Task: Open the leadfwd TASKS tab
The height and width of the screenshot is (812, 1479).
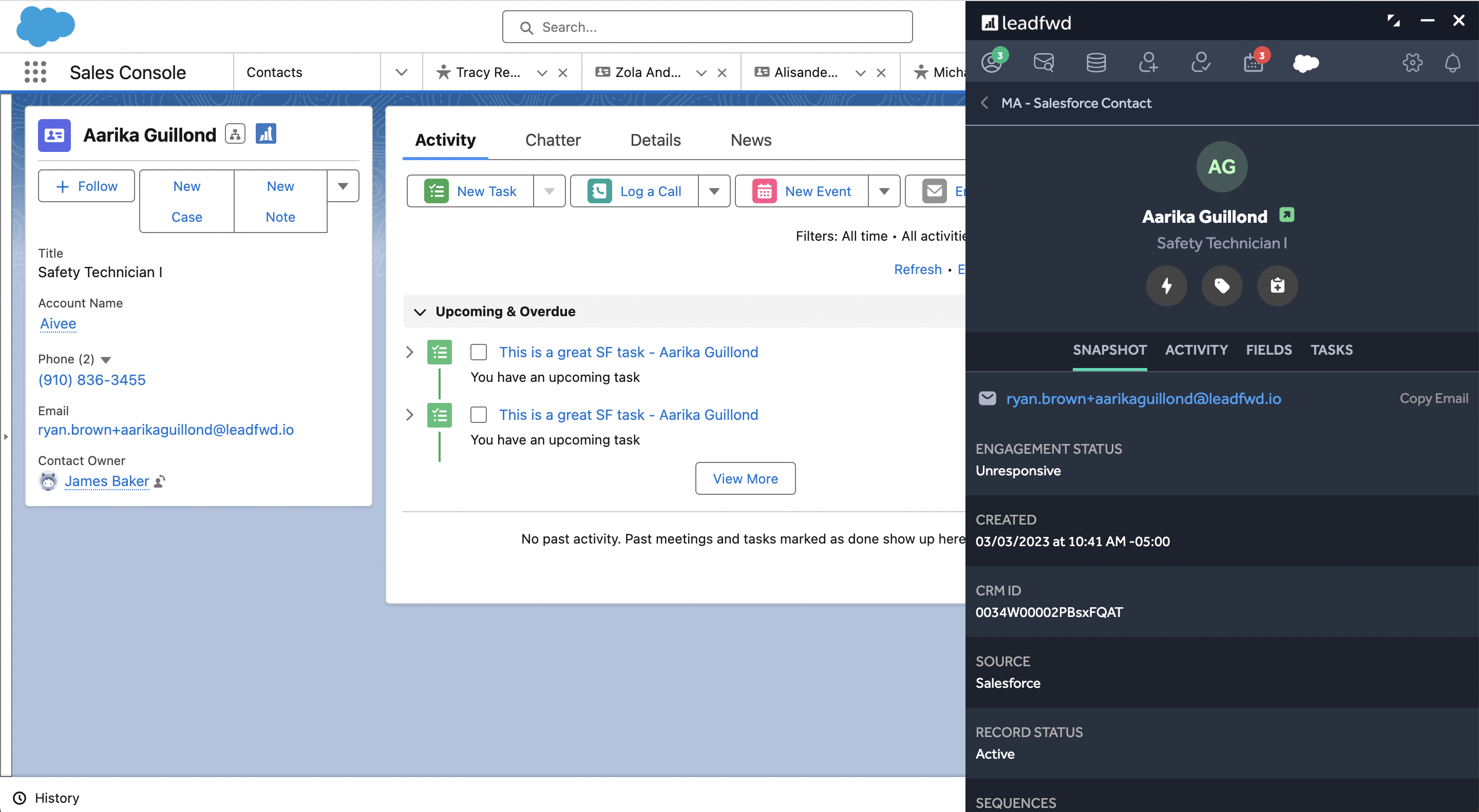Action: click(1332, 350)
